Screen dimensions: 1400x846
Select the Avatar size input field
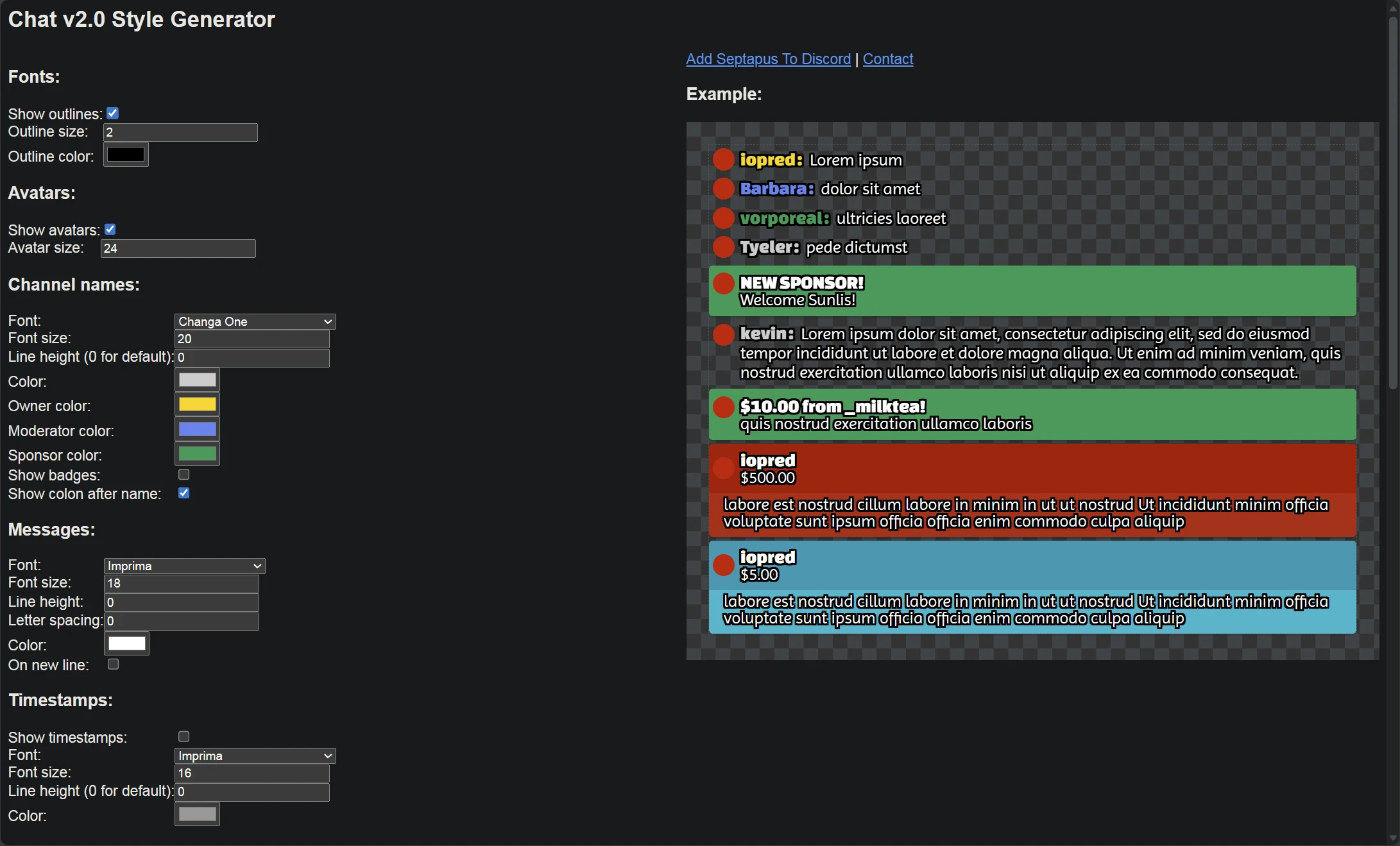point(178,248)
